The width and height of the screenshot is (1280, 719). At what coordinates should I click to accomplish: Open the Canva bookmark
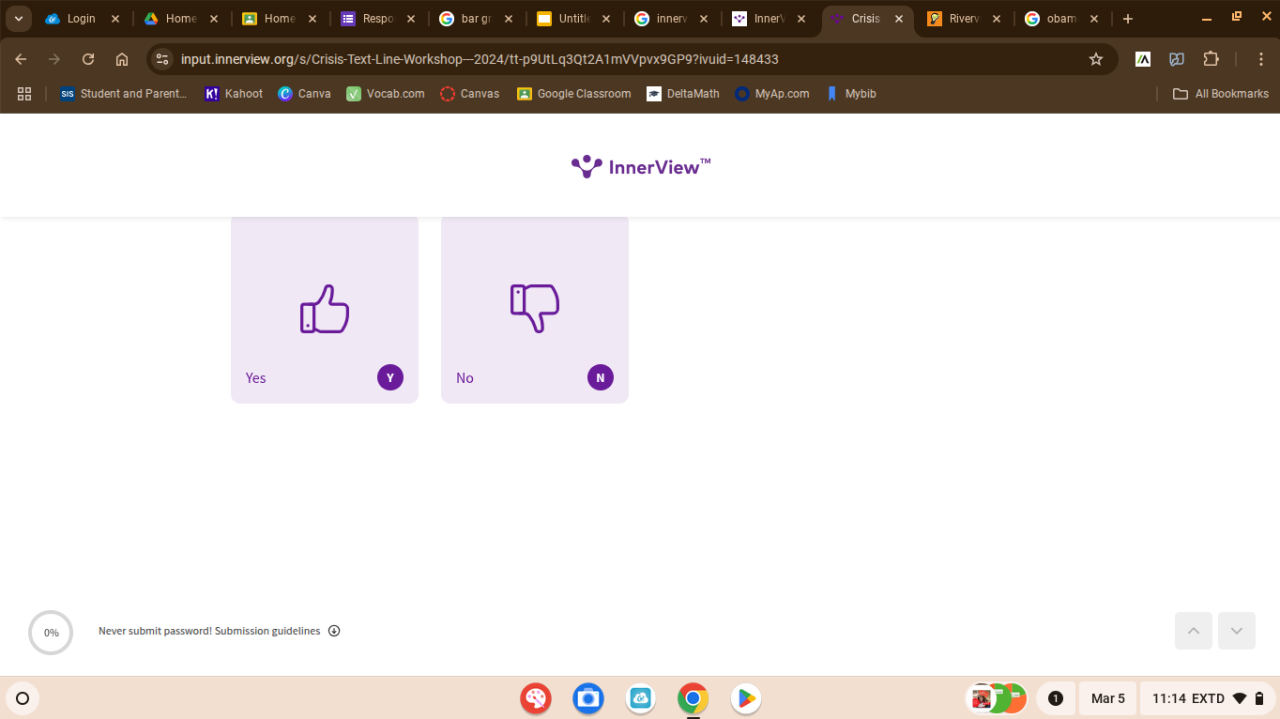[304, 94]
